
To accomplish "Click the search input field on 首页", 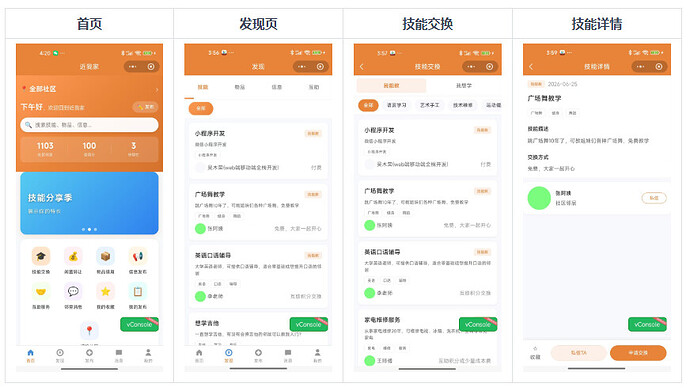I will (89, 125).
